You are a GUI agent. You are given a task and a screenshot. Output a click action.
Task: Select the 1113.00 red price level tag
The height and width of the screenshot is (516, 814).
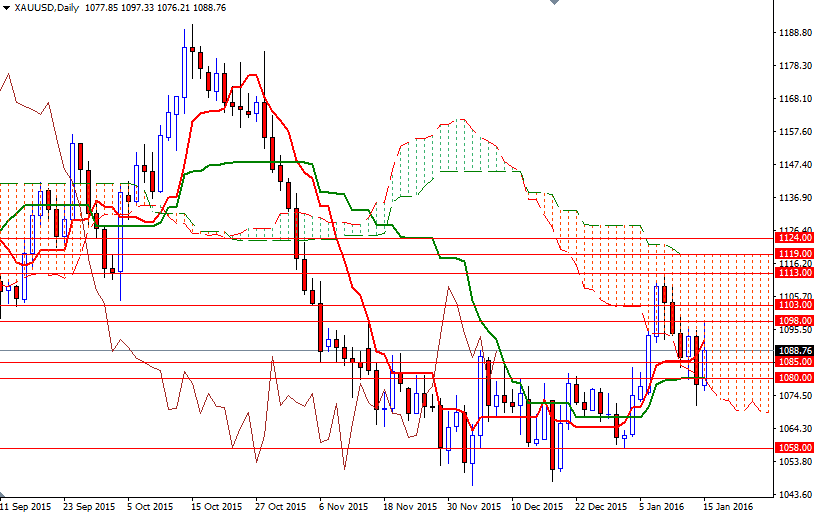(794, 272)
